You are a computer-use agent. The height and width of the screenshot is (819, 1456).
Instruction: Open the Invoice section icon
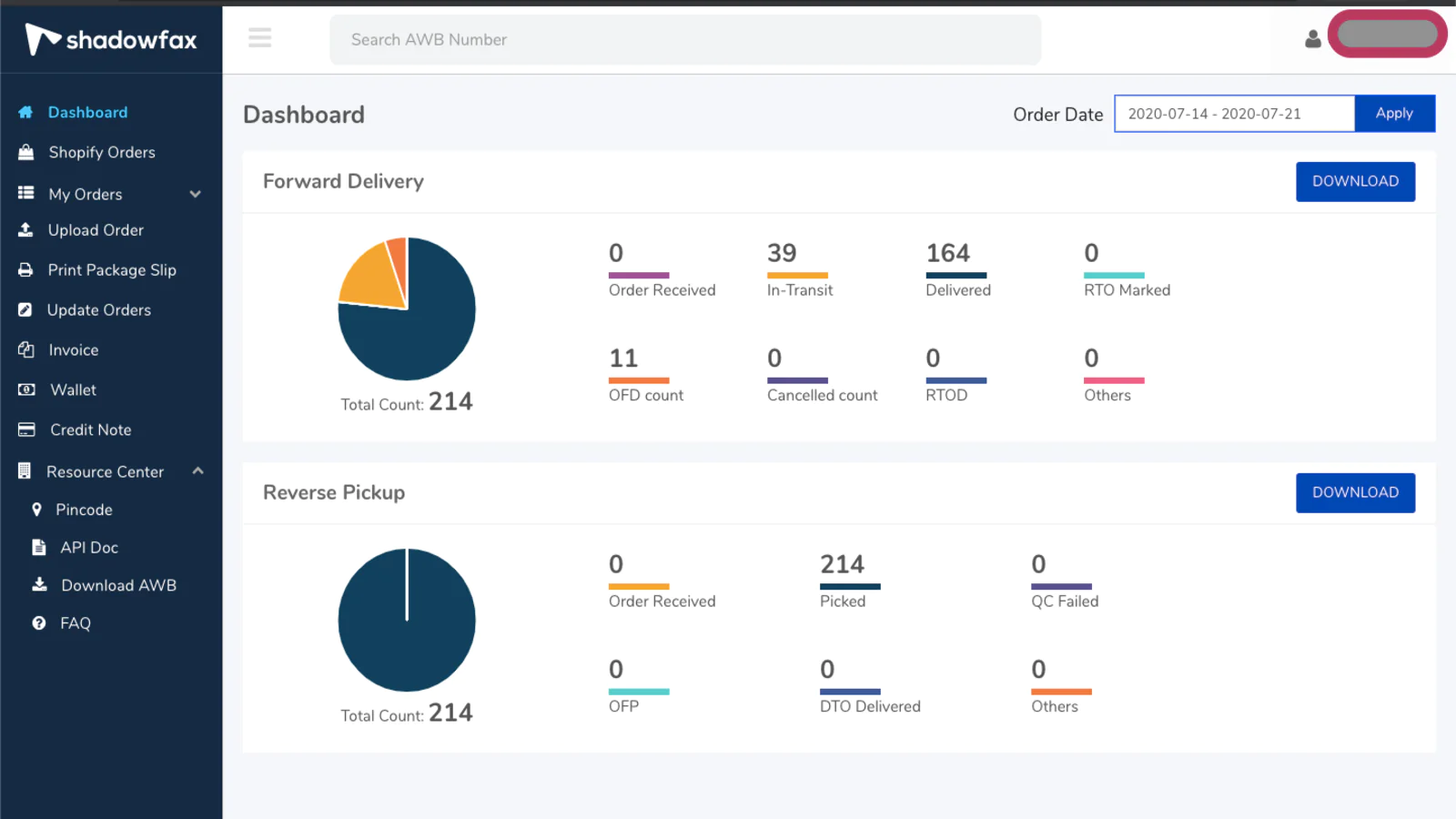pyautogui.click(x=25, y=349)
